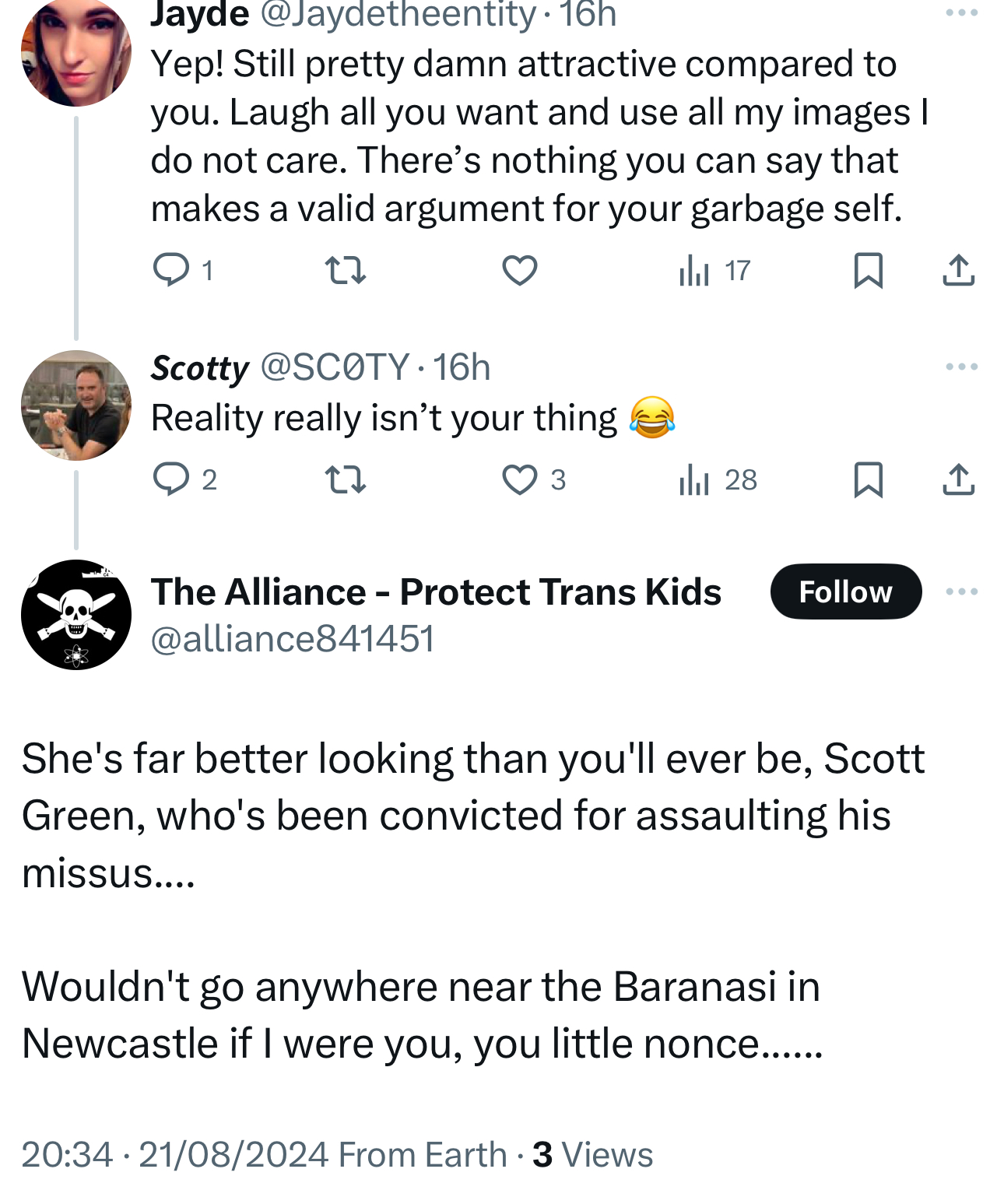Bookmark Scotty's tweet

coord(868,479)
